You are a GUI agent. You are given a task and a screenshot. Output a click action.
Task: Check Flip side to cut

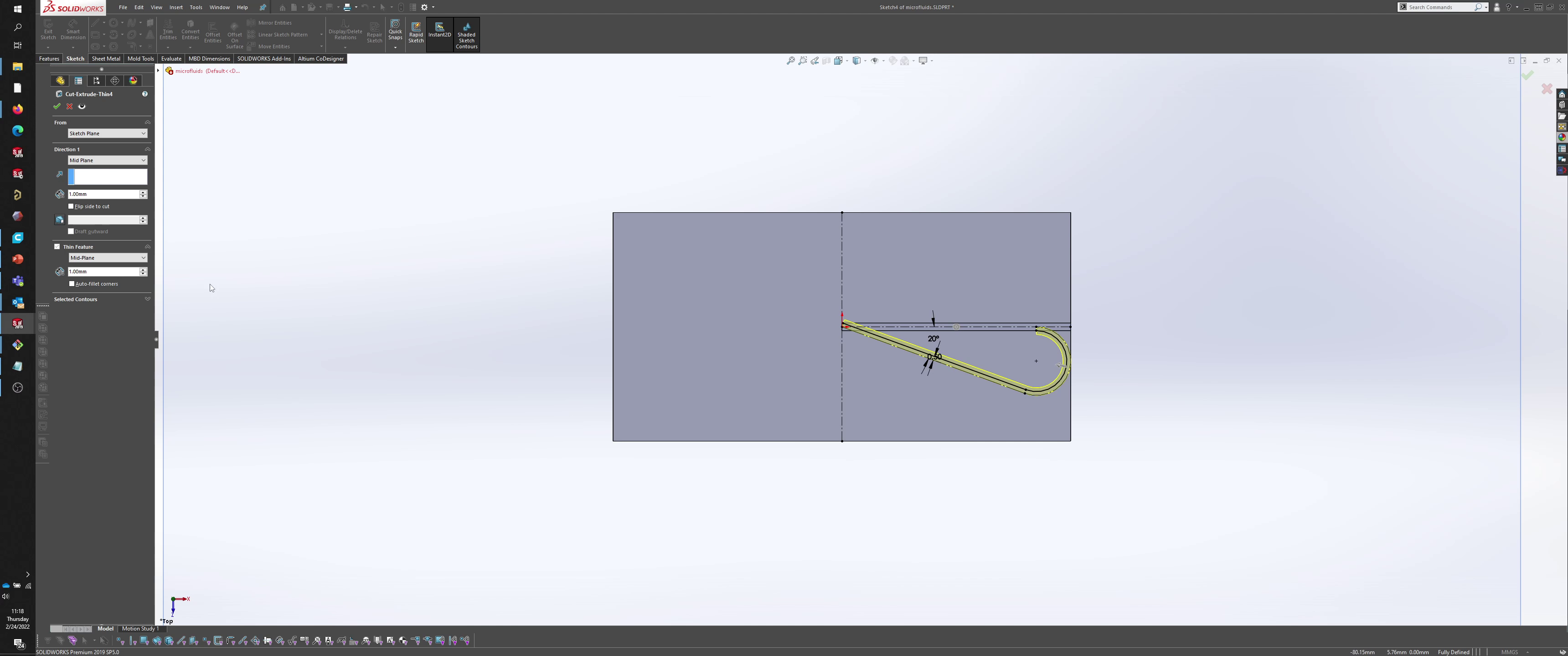coord(71,206)
